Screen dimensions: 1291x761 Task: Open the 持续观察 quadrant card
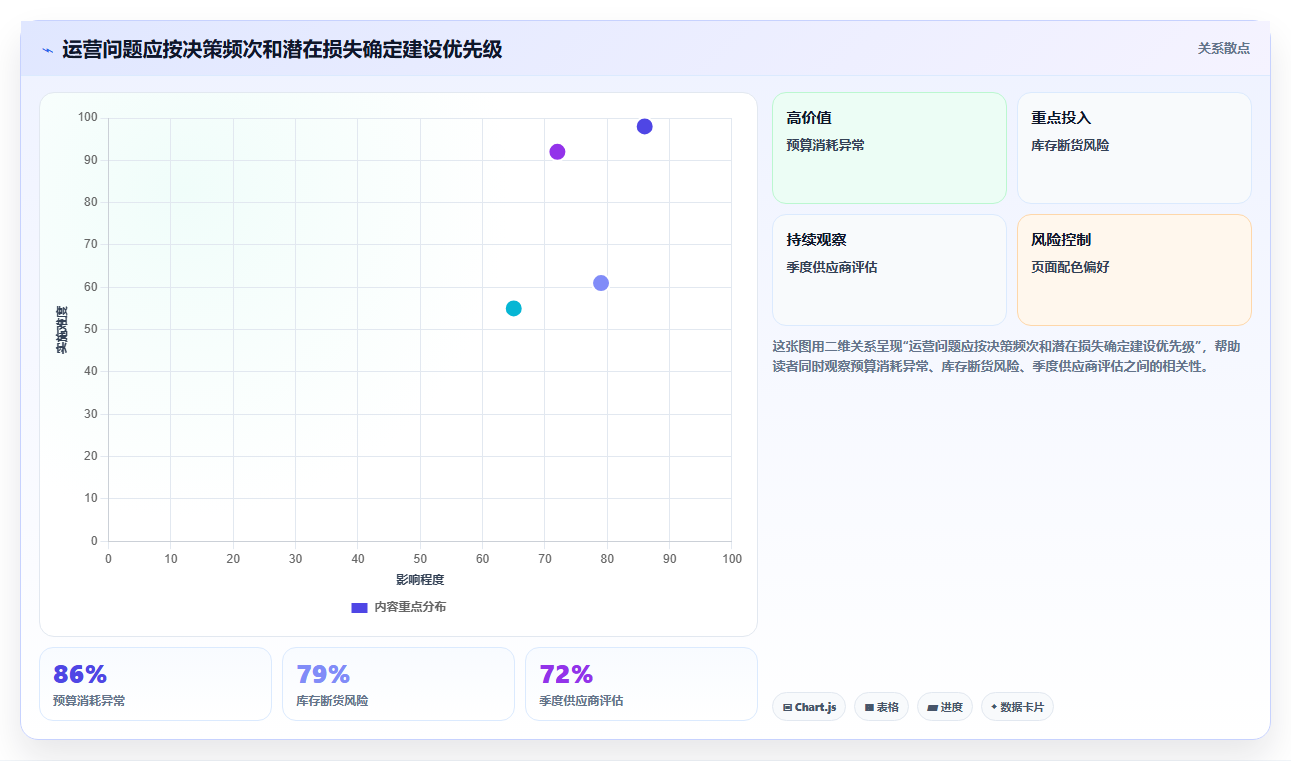pyautogui.click(x=889, y=270)
